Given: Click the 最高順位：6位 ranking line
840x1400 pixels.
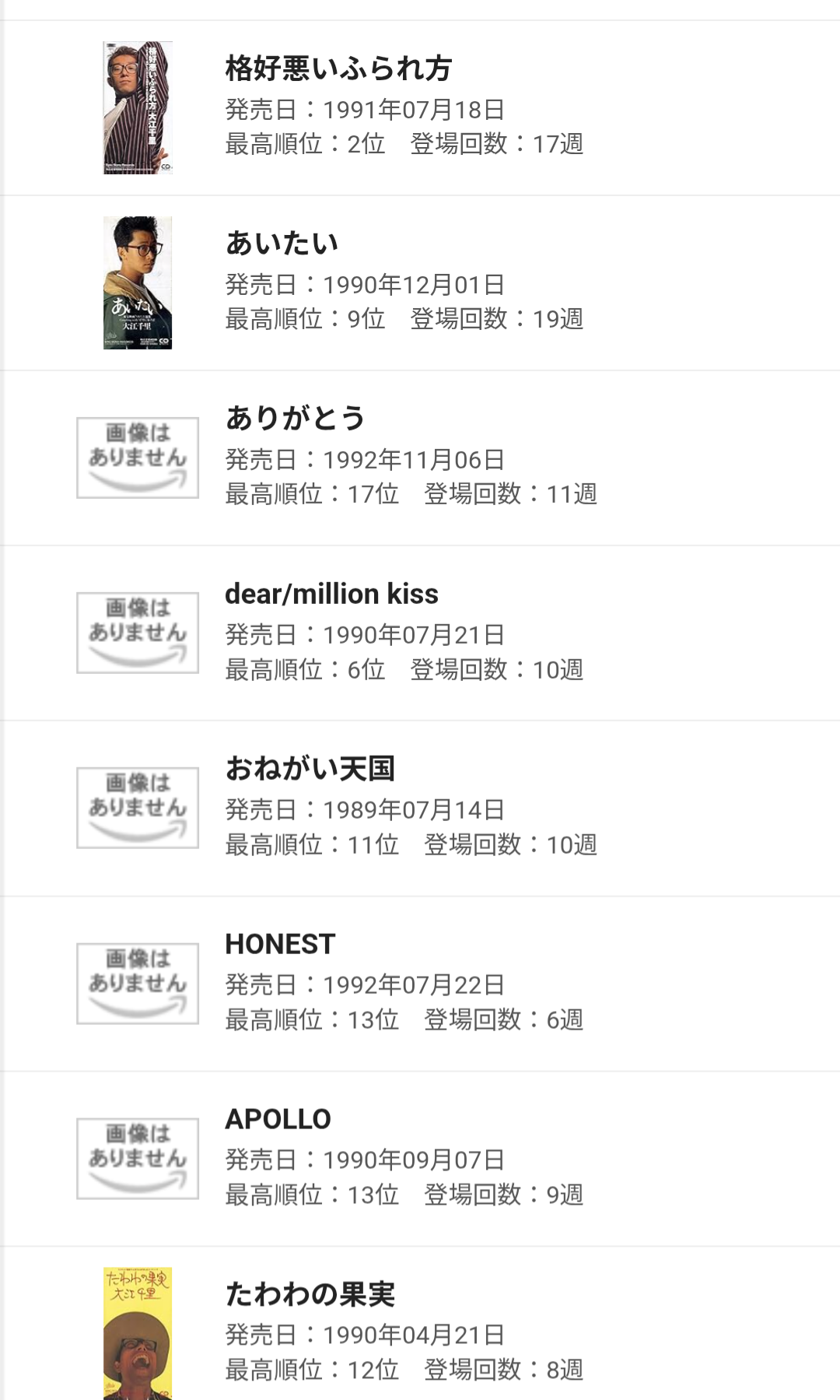Looking at the screenshot, I should pyautogui.click(x=305, y=669).
